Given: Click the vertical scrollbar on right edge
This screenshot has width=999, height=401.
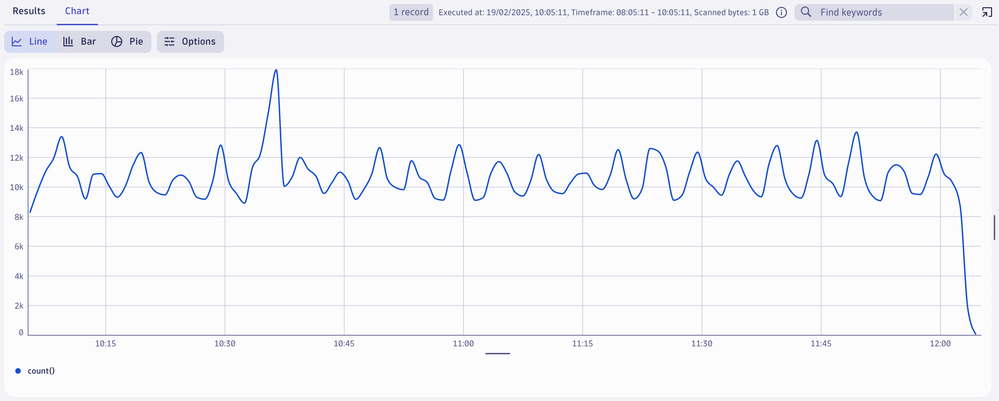Looking at the screenshot, I should [994, 227].
